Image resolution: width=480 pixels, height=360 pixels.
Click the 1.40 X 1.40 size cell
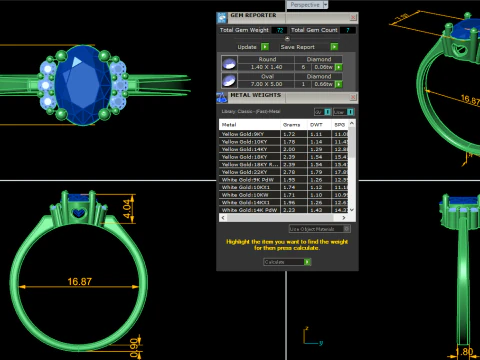point(266,67)
